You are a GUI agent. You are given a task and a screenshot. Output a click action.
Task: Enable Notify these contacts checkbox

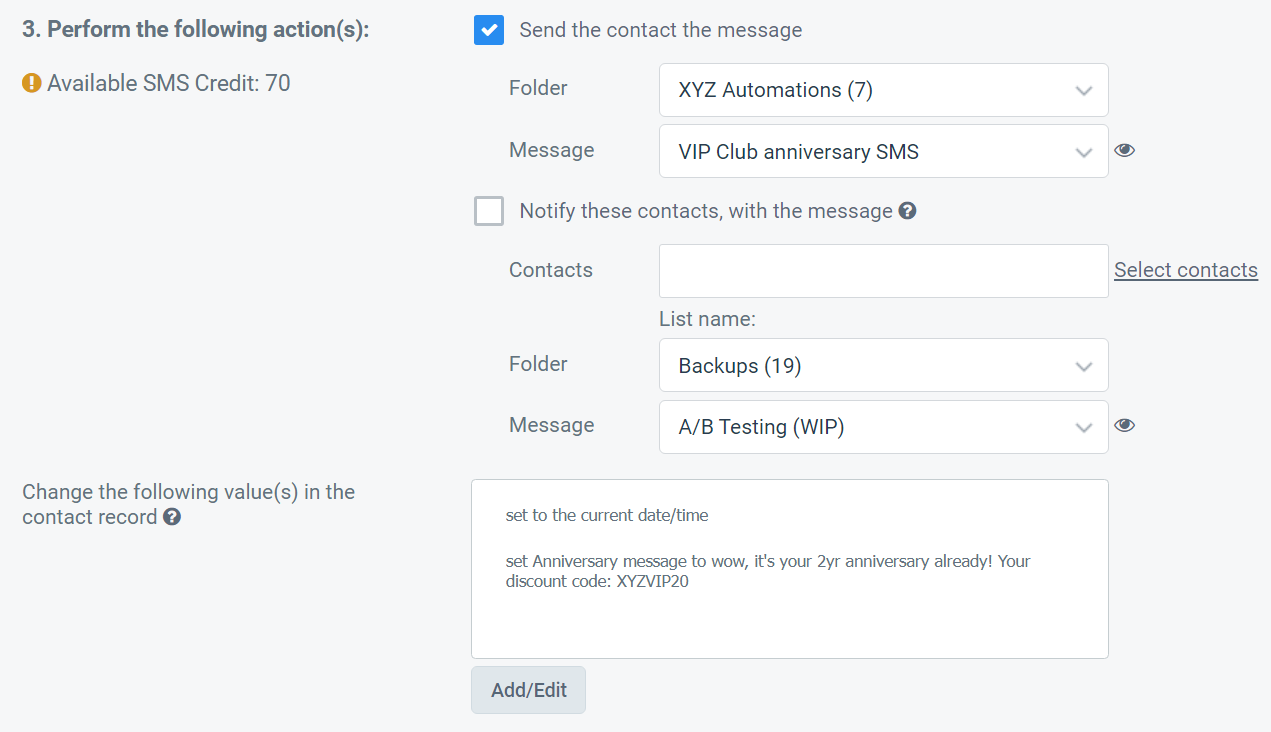coord(489,211)
